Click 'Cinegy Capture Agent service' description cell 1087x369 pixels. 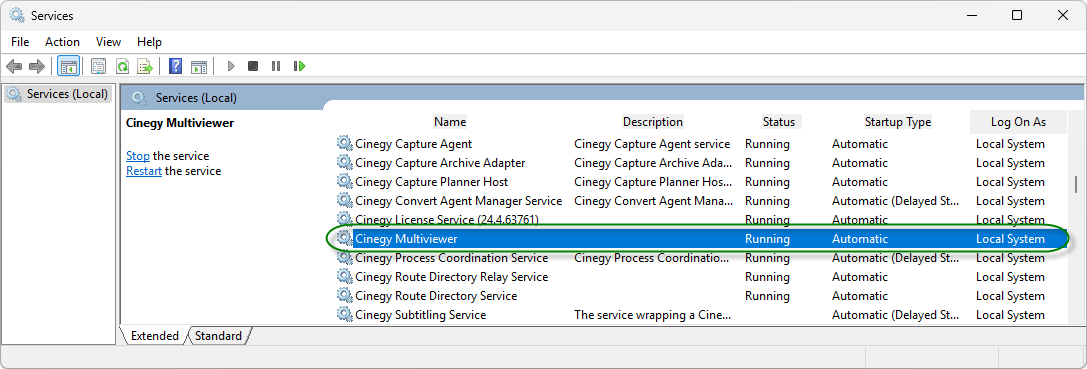coord(652,144)
